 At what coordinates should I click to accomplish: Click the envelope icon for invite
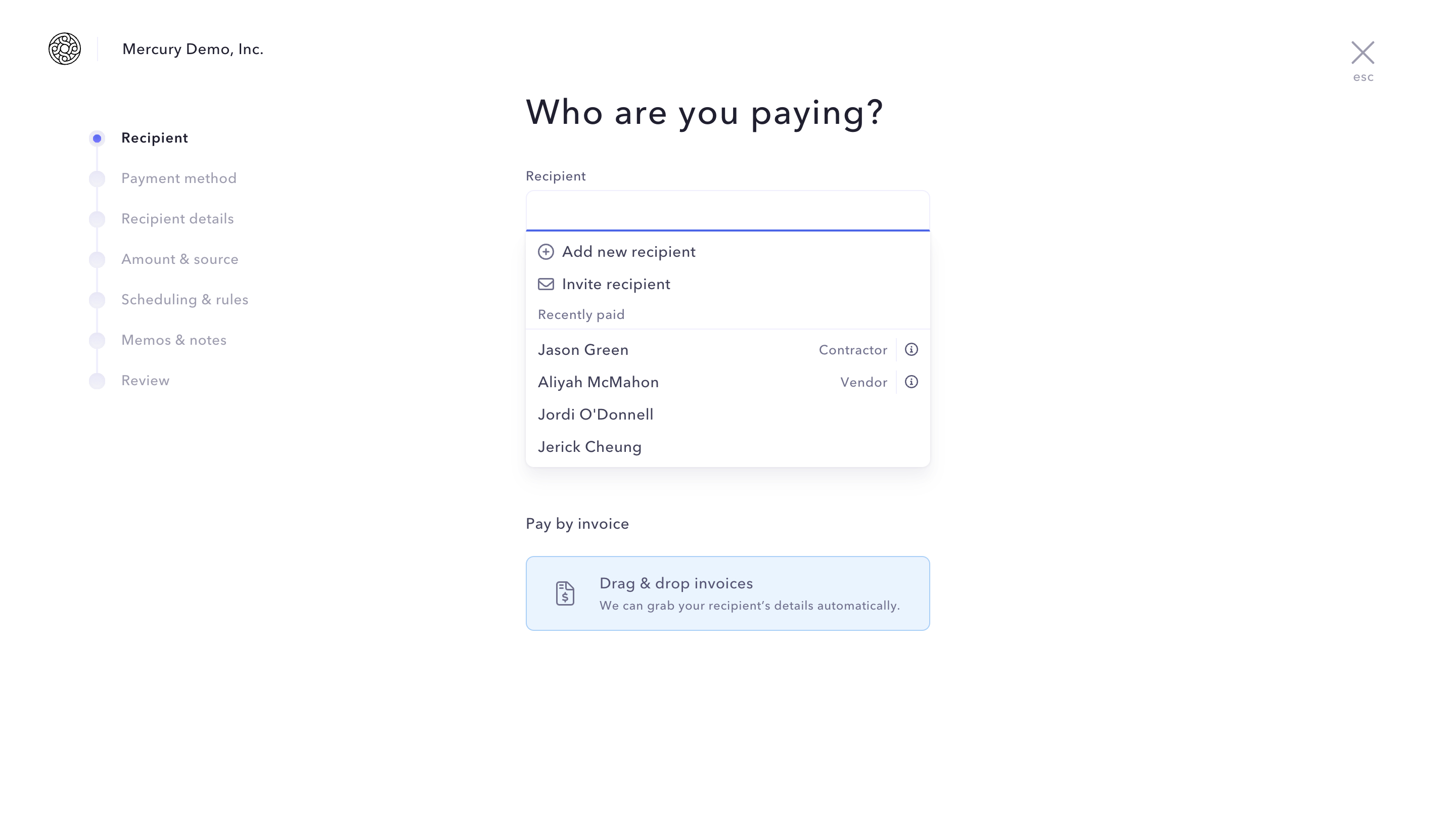(x=545, y=284)
